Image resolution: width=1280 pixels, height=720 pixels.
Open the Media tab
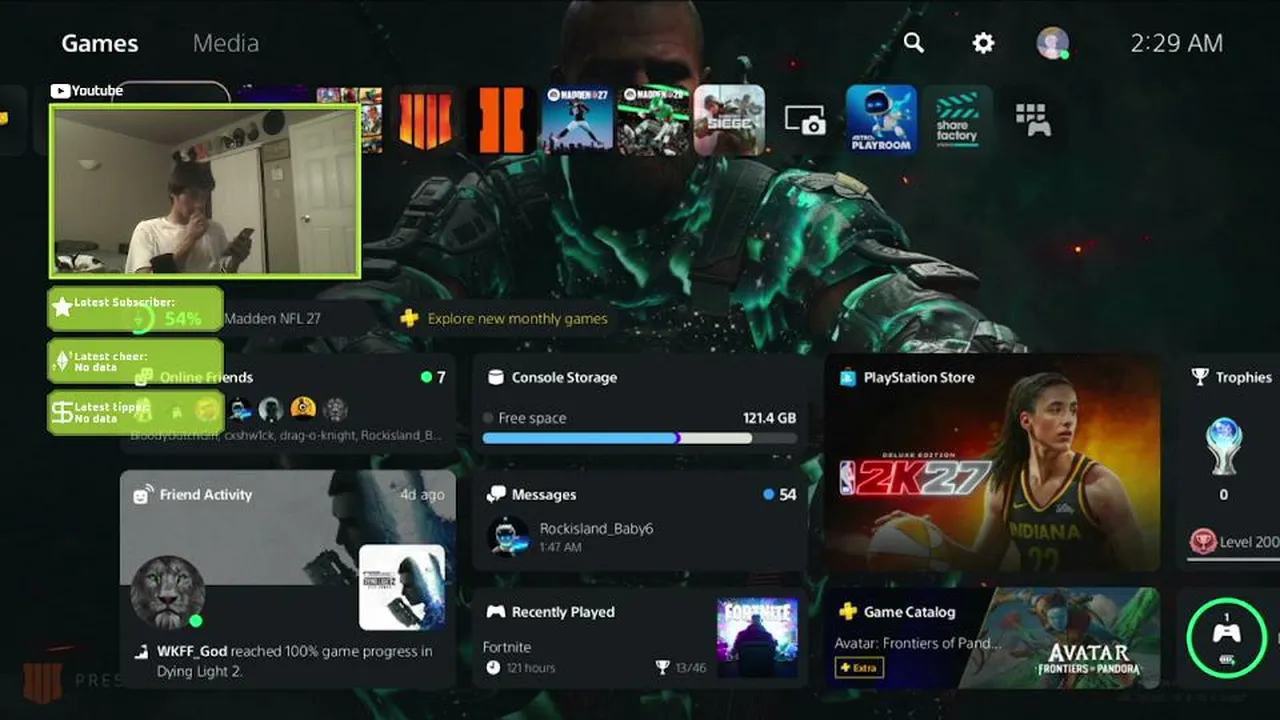click(226, 43)
